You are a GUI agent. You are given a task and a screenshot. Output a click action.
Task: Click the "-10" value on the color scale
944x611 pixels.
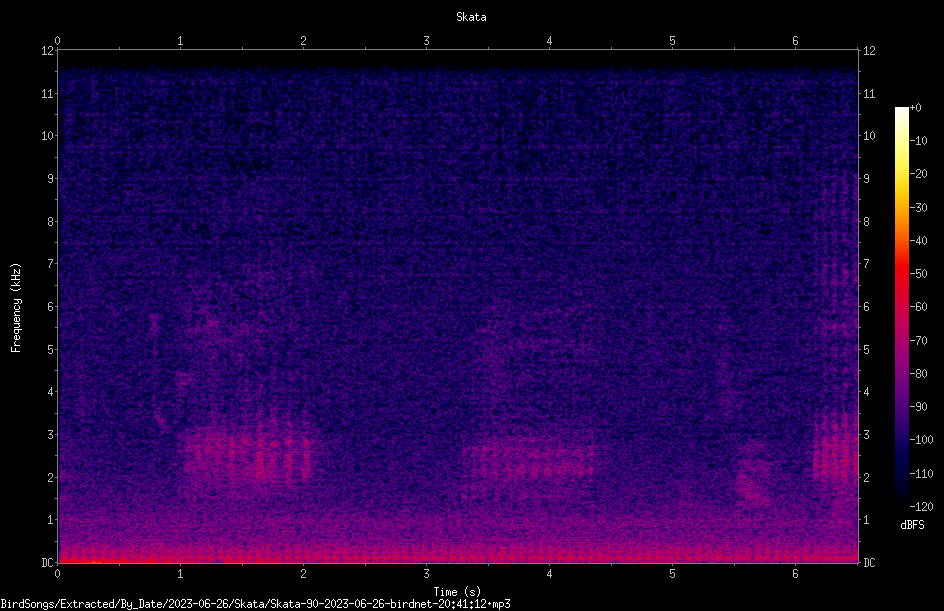(x=918, y=141)
